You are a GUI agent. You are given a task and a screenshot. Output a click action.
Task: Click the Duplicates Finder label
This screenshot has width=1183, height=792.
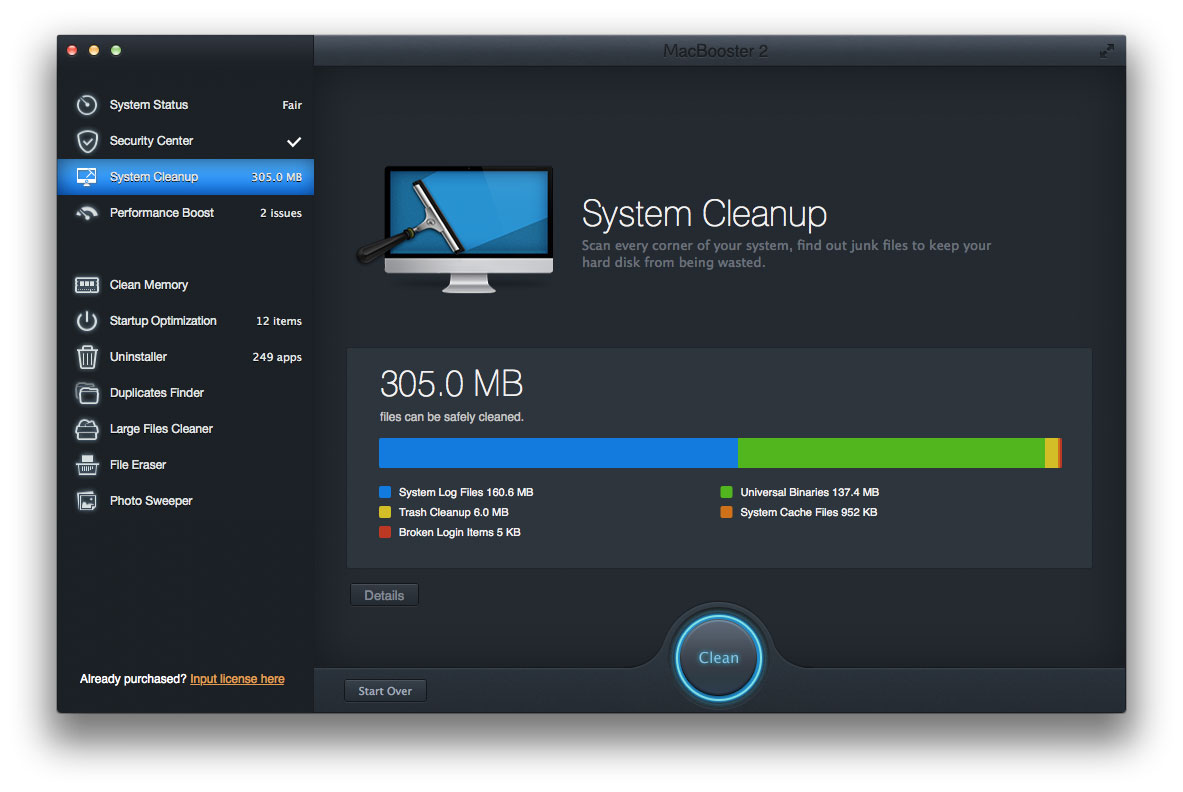[x=157, y=393]
